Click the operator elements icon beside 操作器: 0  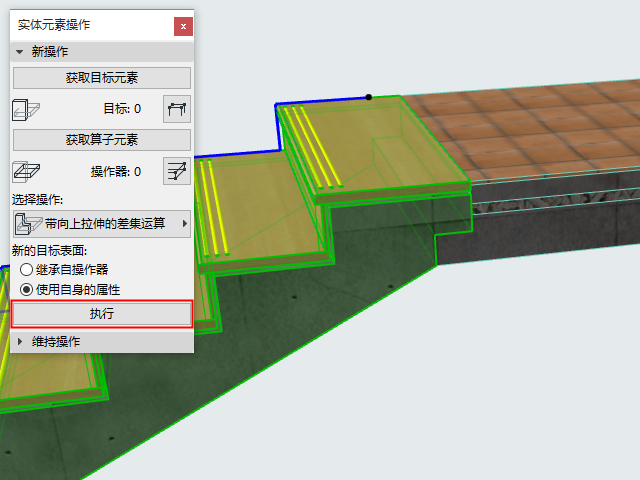[x=26, y=171]
